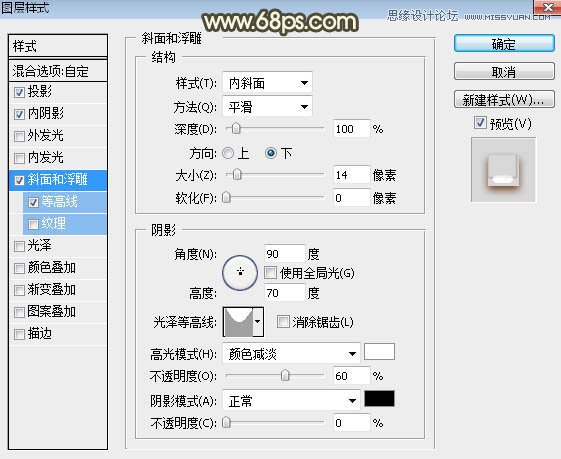561x459 pixels.
Task: Open the 方法 technique dropdown showing 平滑
Action: (x=267, y=107)
